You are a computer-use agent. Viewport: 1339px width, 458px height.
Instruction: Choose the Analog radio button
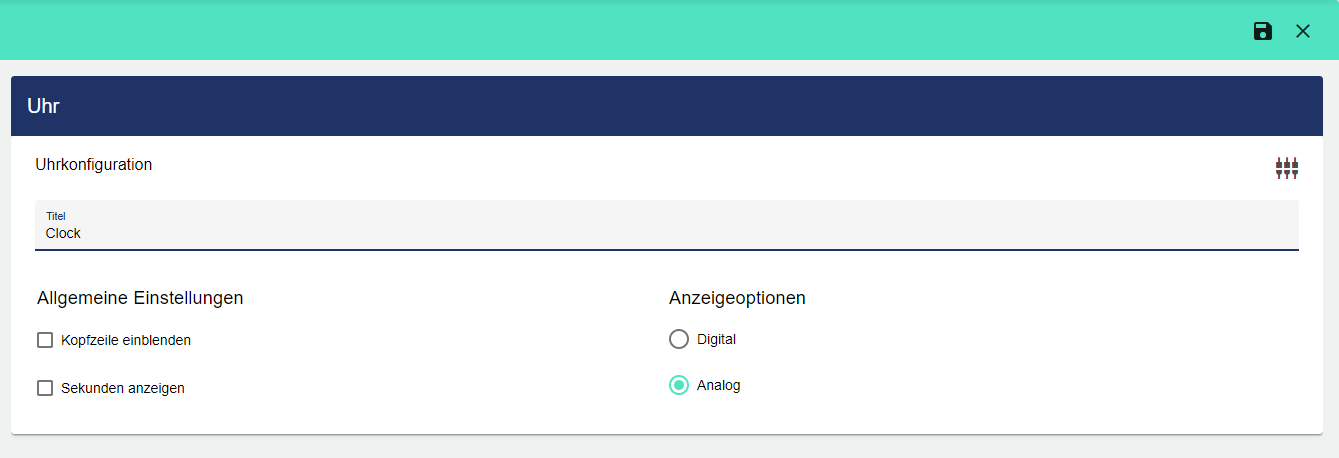click(679, 385)
